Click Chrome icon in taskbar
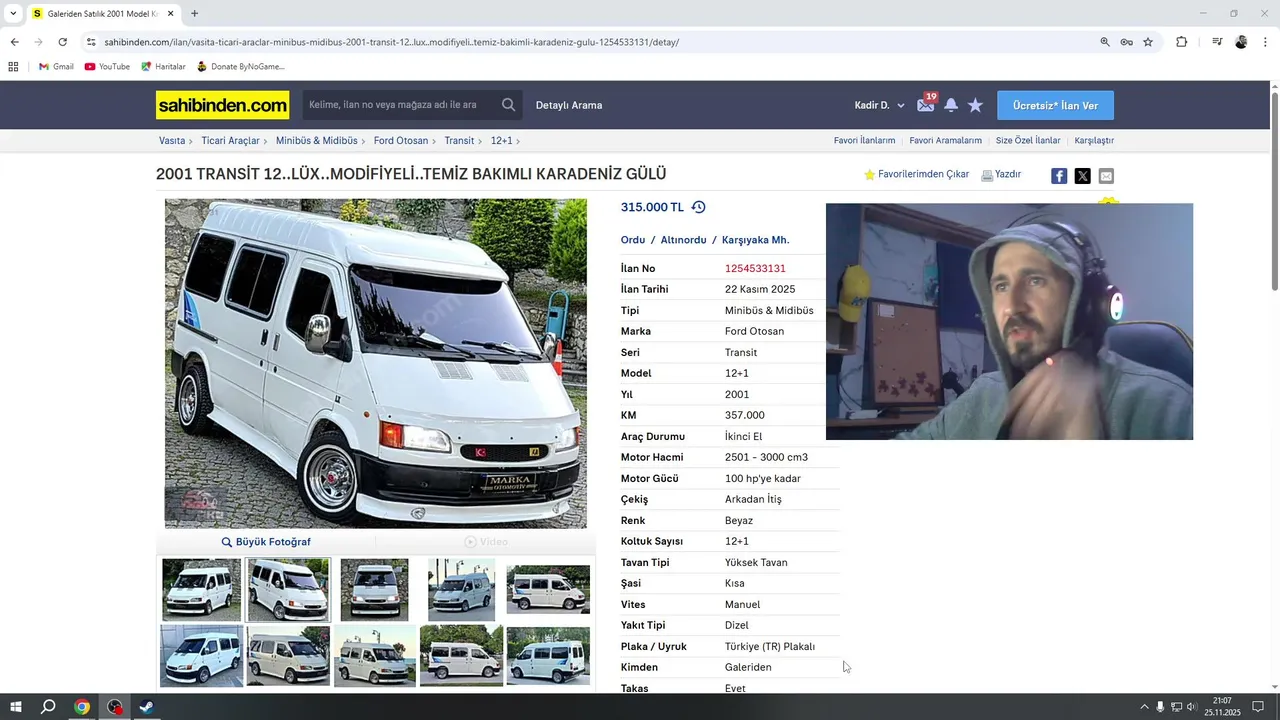Image resolution: width=1280 pixels, height=720 pixels. coord(82,707)
